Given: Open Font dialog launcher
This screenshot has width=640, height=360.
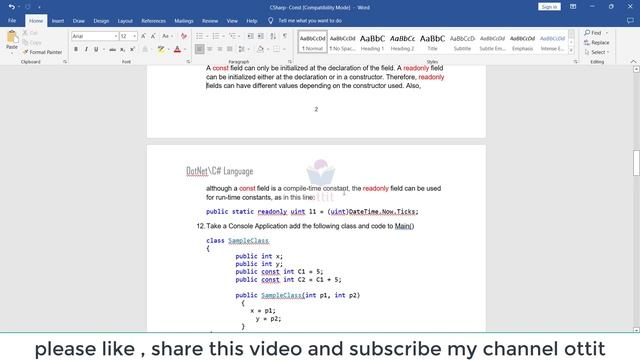Looking at the screenshot, I should (x=188, y=62).
